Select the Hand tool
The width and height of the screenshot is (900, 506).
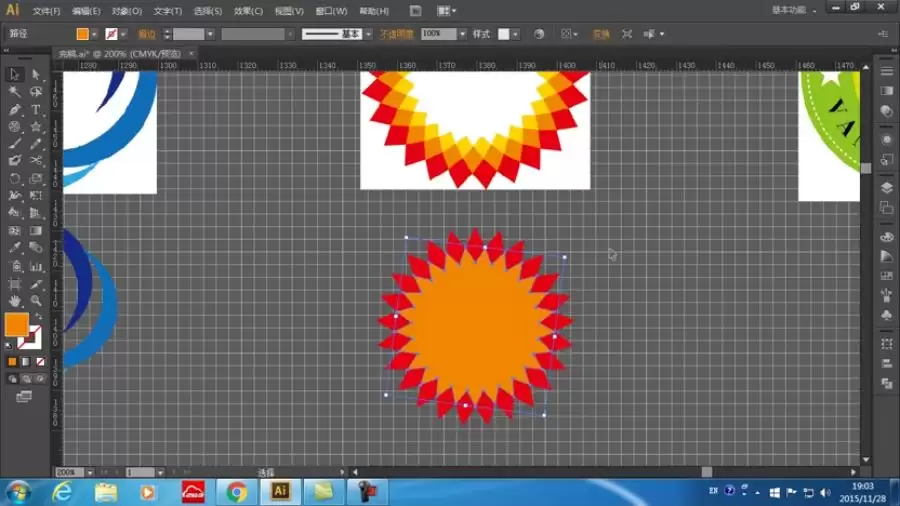click(x=14, y=301)
